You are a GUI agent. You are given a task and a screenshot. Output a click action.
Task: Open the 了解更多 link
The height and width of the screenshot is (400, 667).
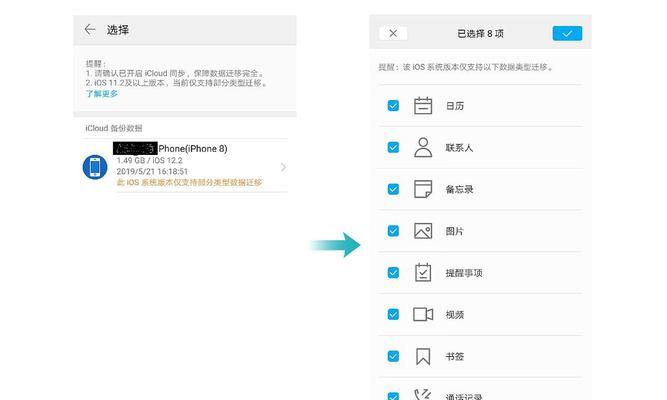[x=102, y=94]
